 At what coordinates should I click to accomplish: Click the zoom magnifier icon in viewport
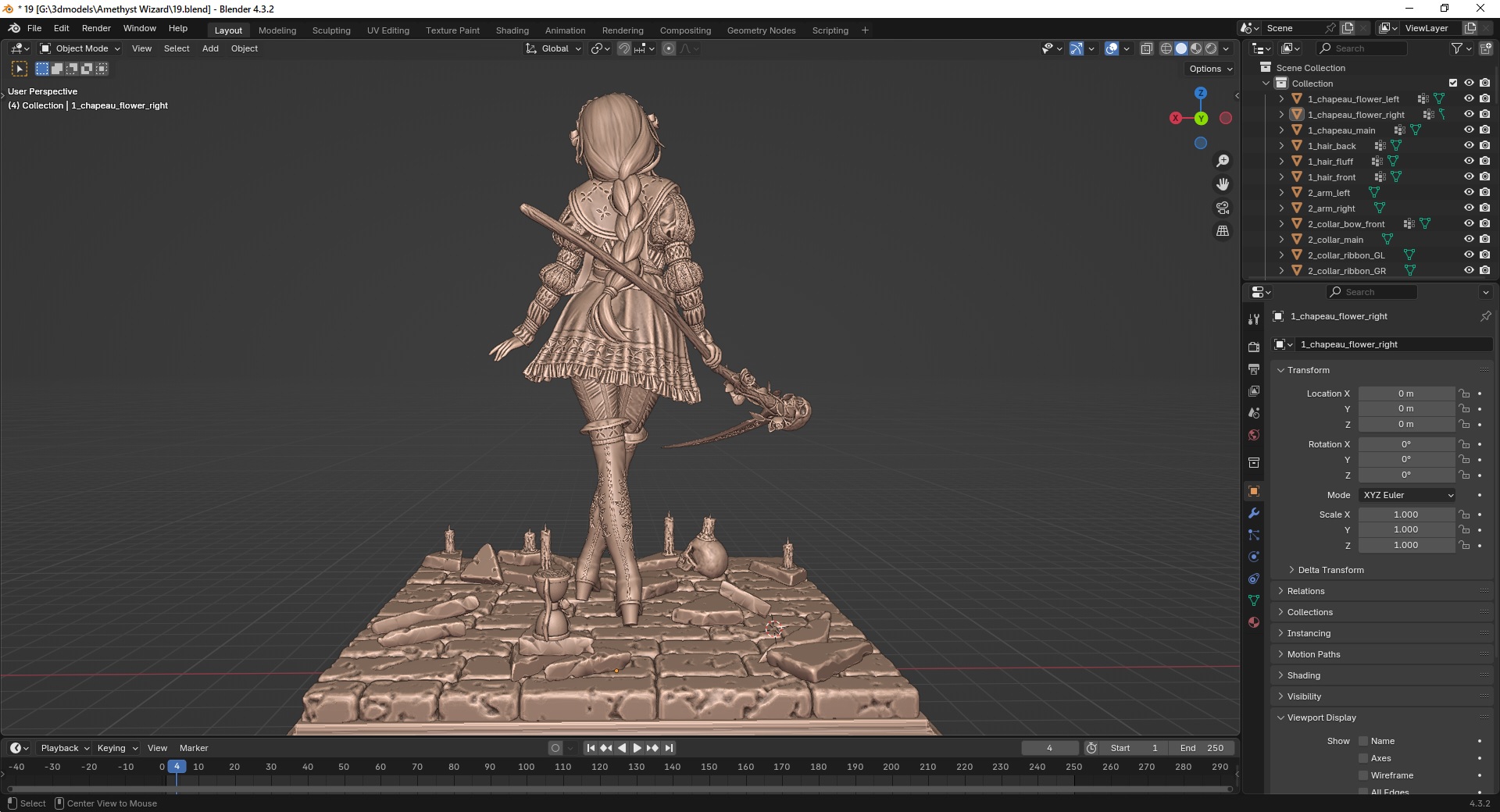(x=1223, y=161)
